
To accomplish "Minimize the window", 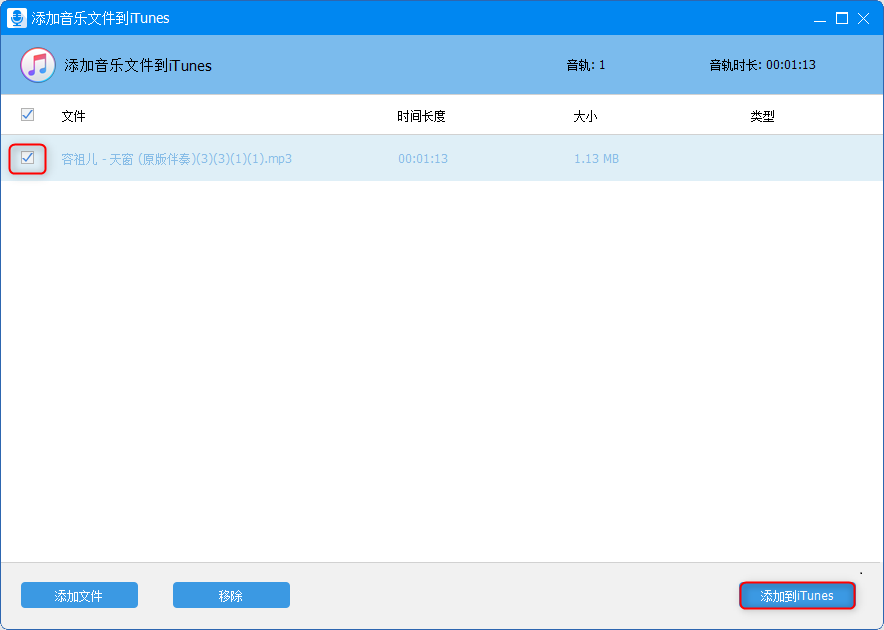I will [x=820, y=19].
